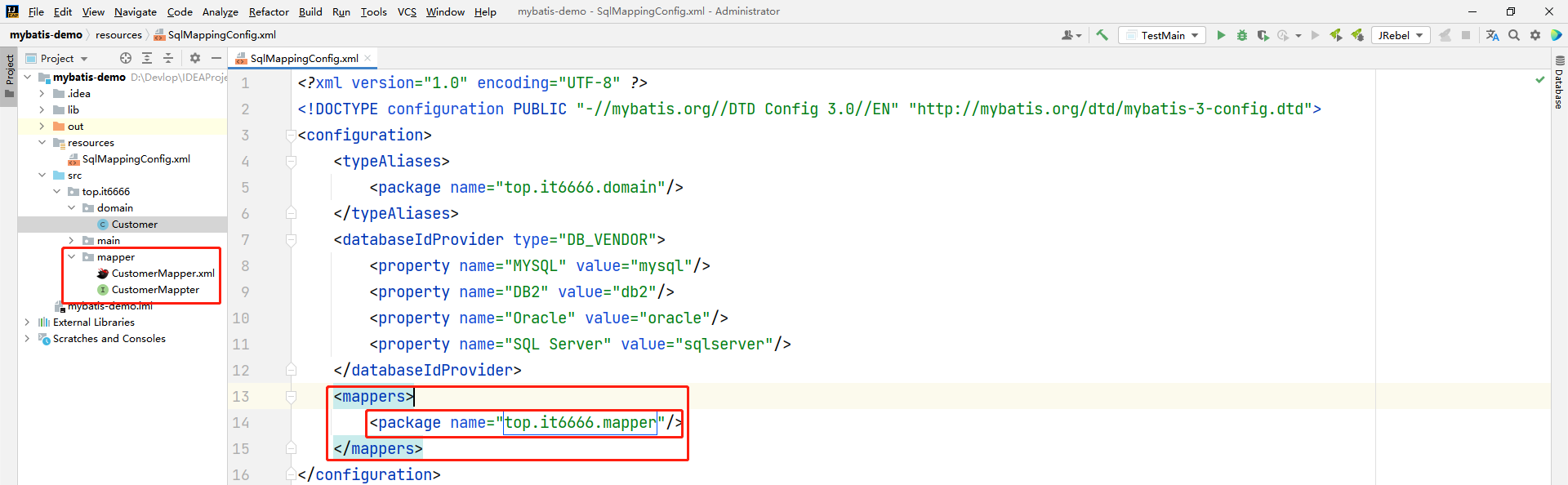
Task: Expand the .idea folder
Action: click(42, 94)
